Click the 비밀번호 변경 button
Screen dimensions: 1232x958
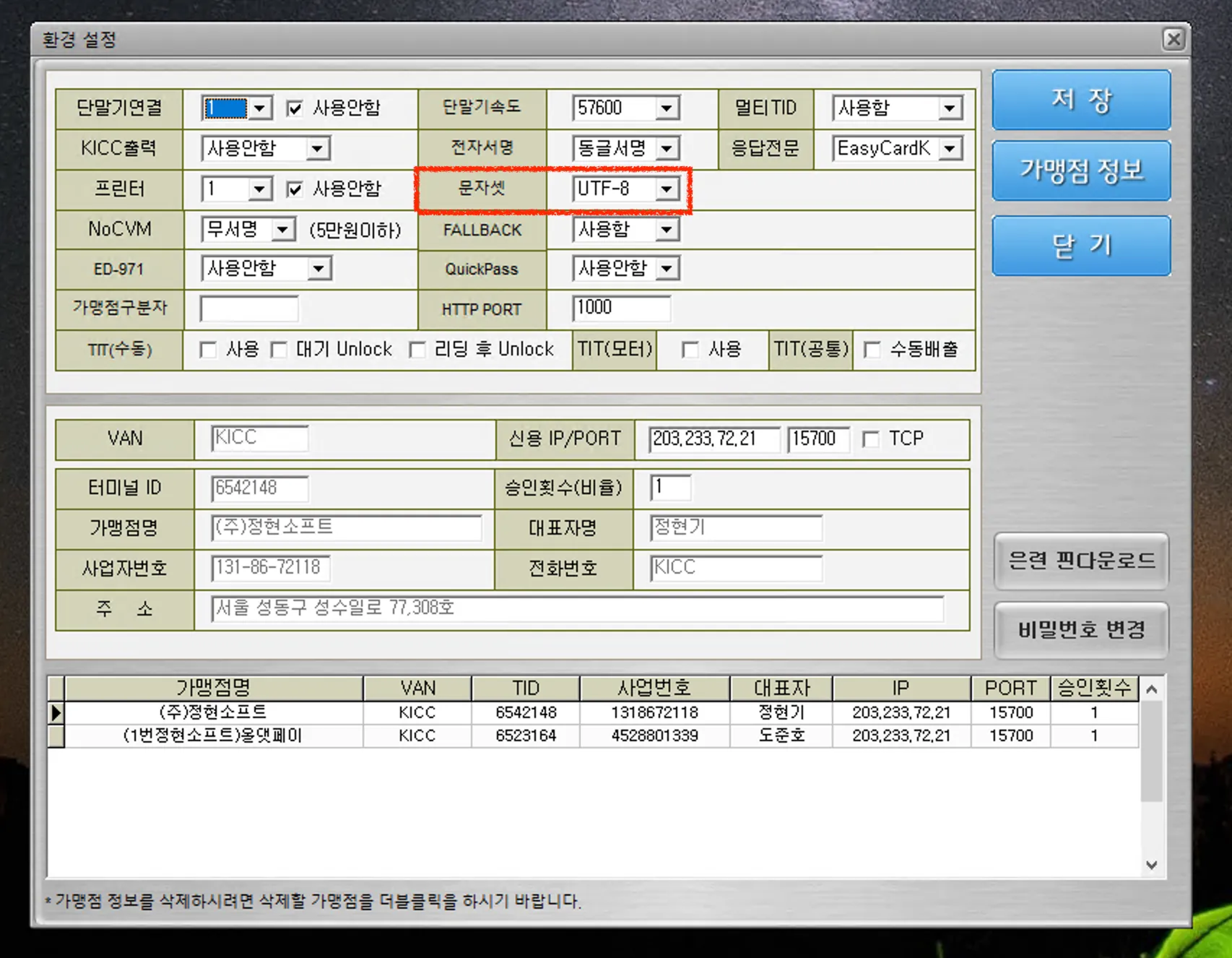tap(1081, 630)
